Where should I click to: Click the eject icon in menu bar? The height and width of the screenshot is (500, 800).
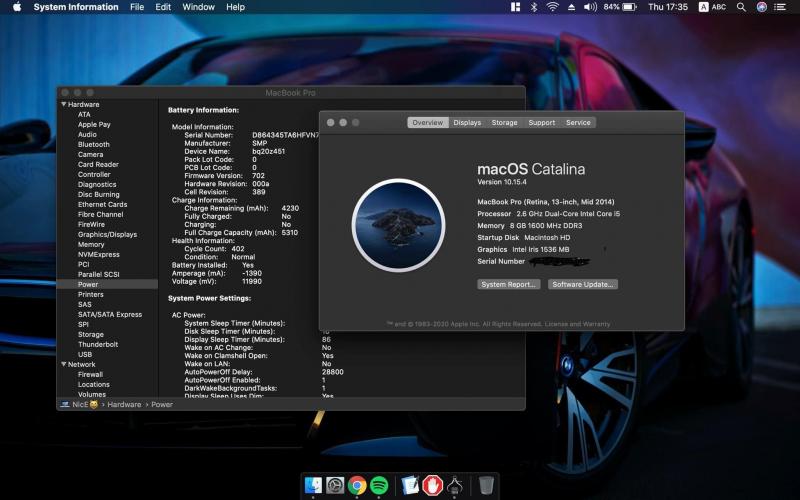pyautogui.click(x=571, y=7)
